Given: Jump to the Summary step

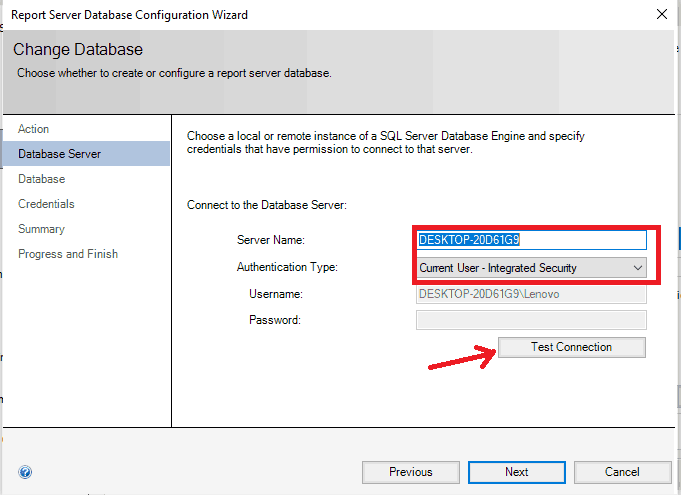Looking at the screenshot, I should (x=41, y=229).
